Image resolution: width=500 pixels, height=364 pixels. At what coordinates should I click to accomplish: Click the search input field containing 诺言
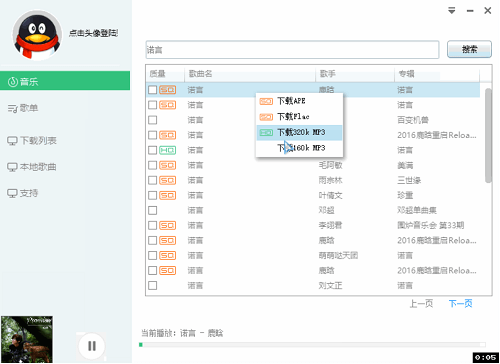292,50
